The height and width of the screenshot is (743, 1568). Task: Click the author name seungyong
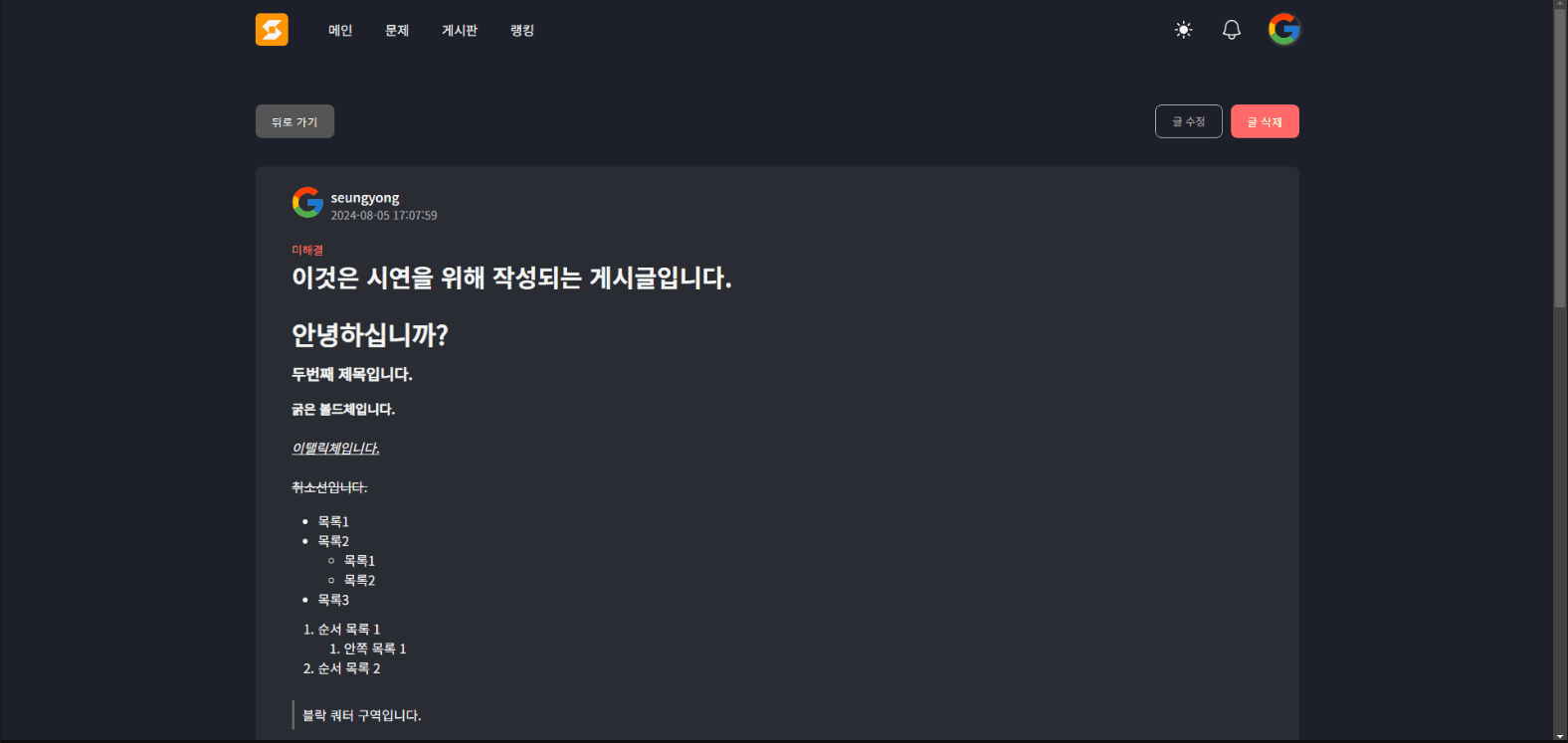pyautogui.click(x=365, y=198)
